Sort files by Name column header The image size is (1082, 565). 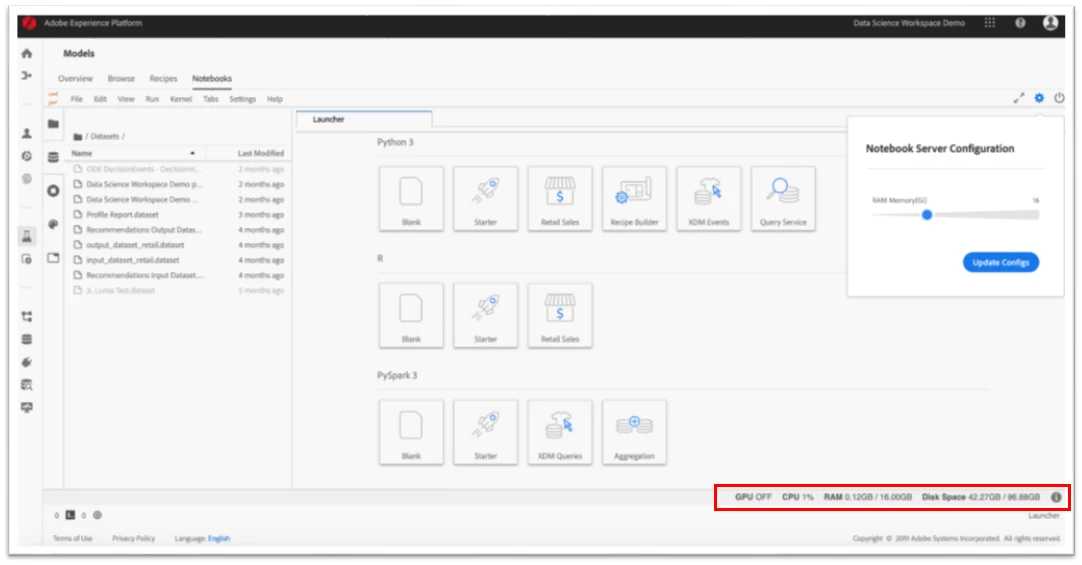[135, 153]
